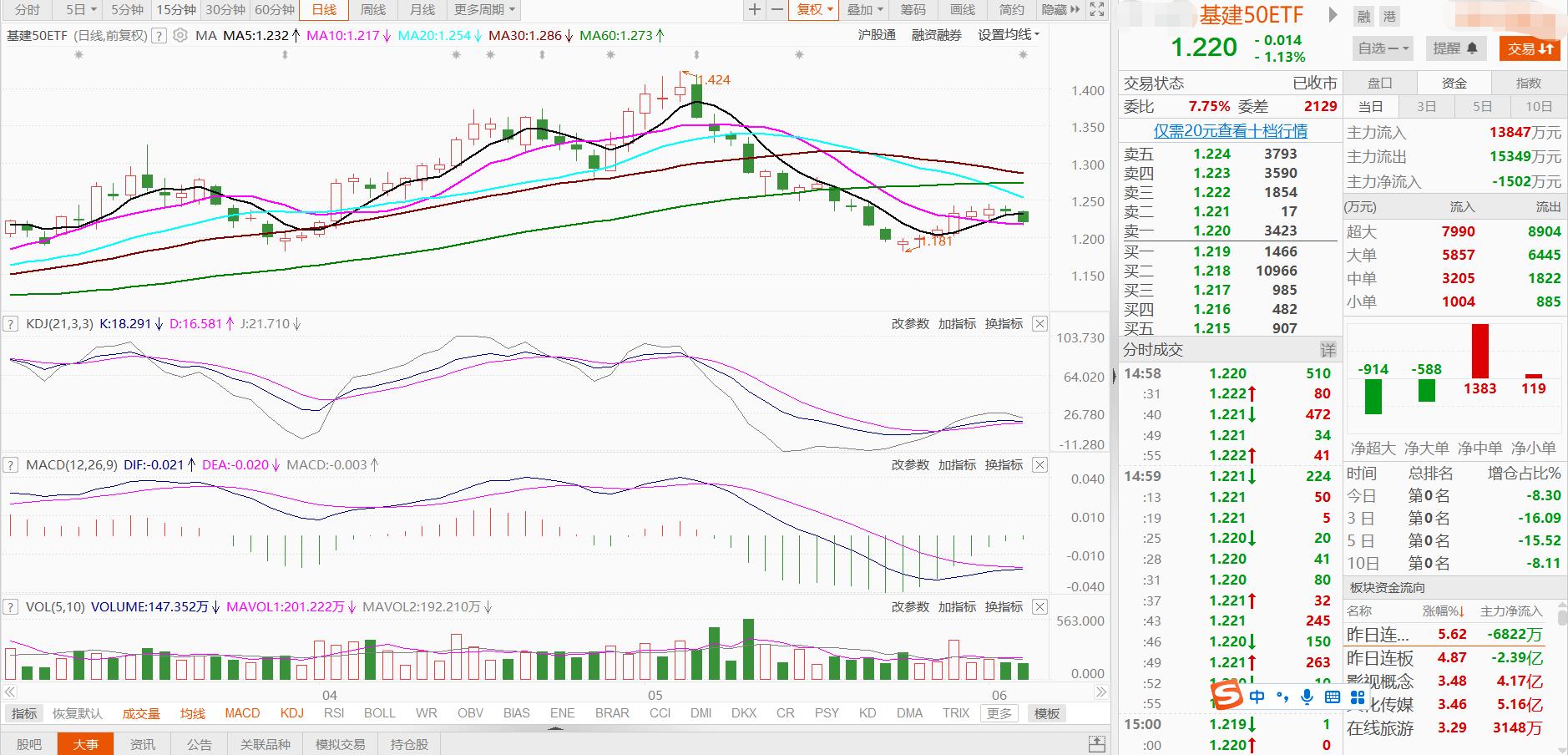Close the KDJ indicator panel
Image resolution: width=1568 pixels, height=755 pixels.
tap(1039, 324)
